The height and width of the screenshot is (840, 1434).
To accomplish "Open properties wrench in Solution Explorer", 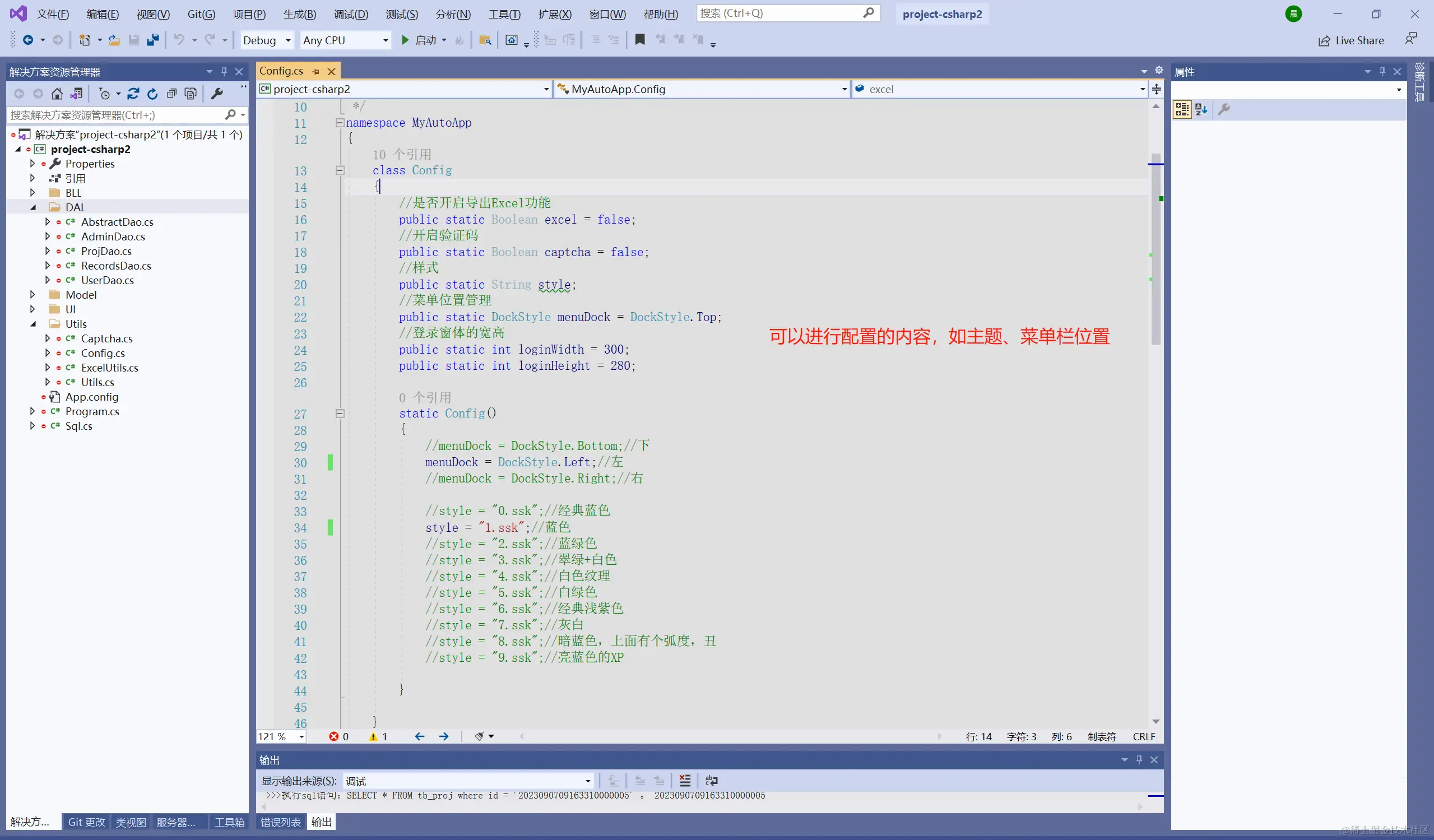I will coord(217,94).
